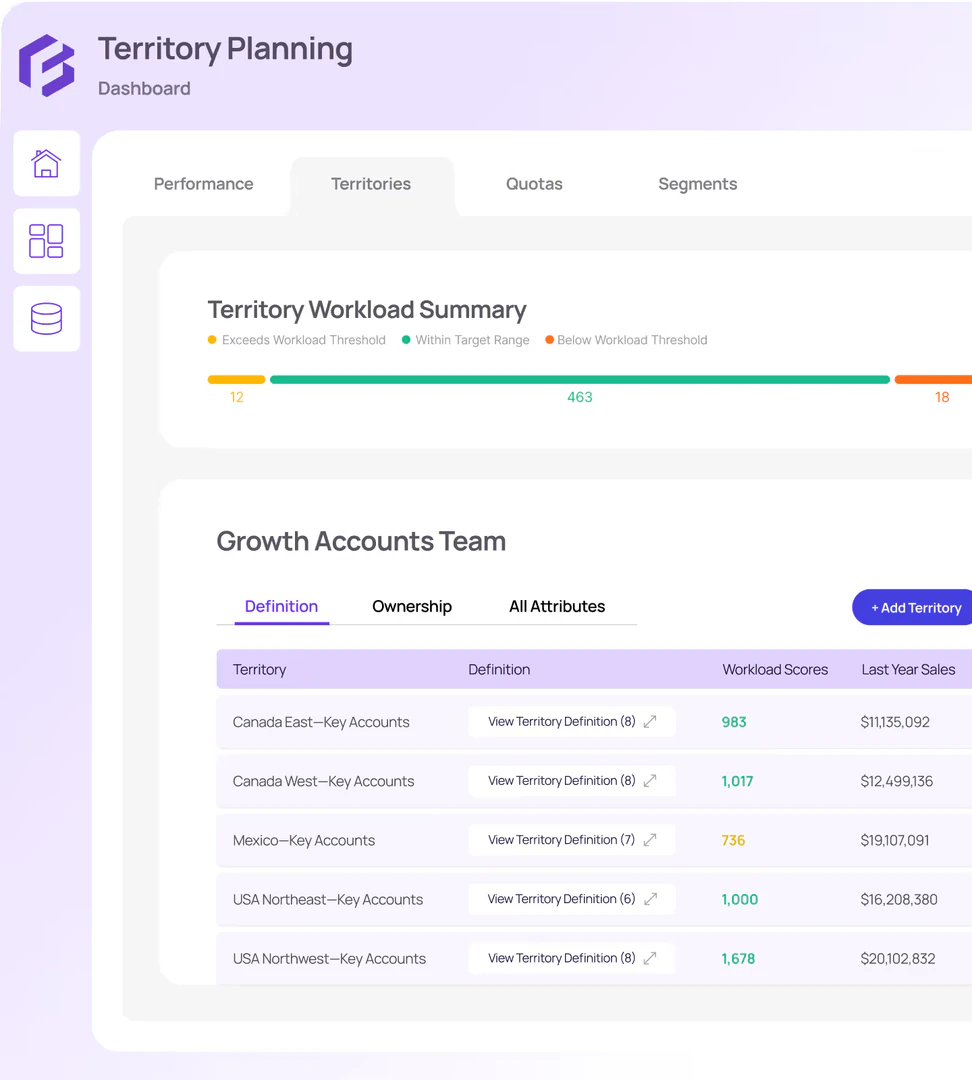
Task: Click the green Within Target Range bar segment
Action: [x=580, y=379]
